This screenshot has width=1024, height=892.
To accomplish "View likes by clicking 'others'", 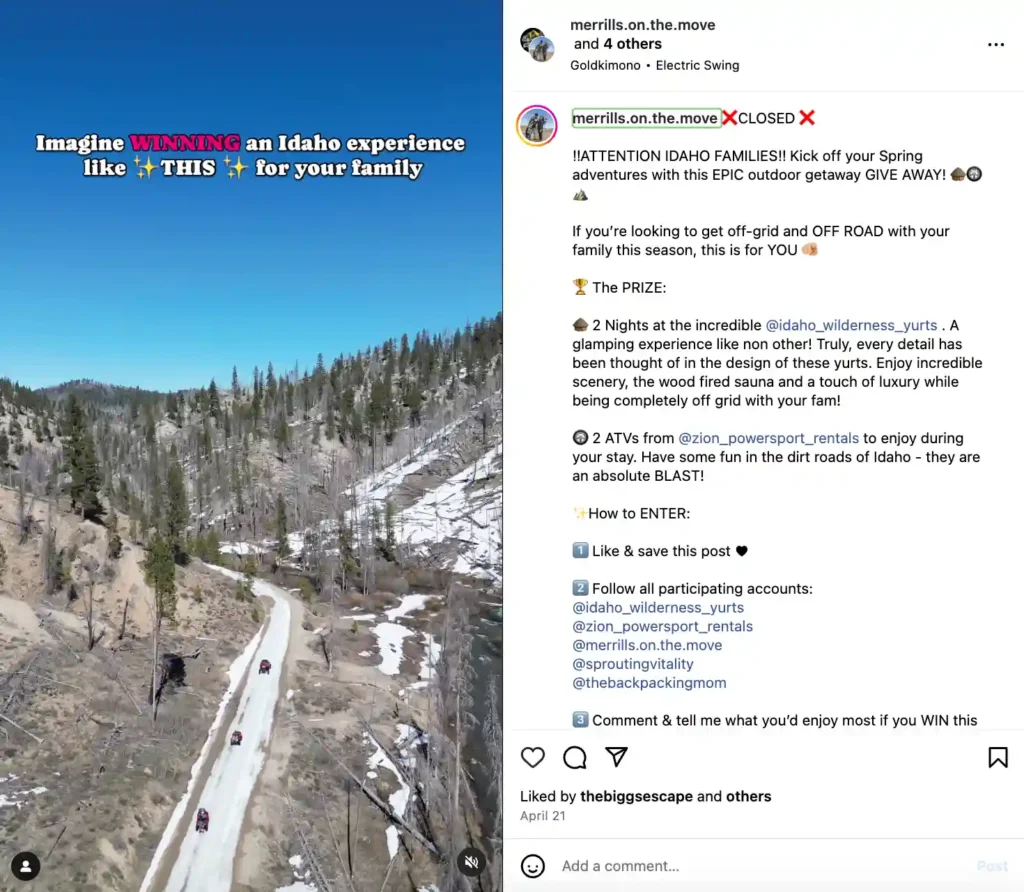I will click(748, 797).
